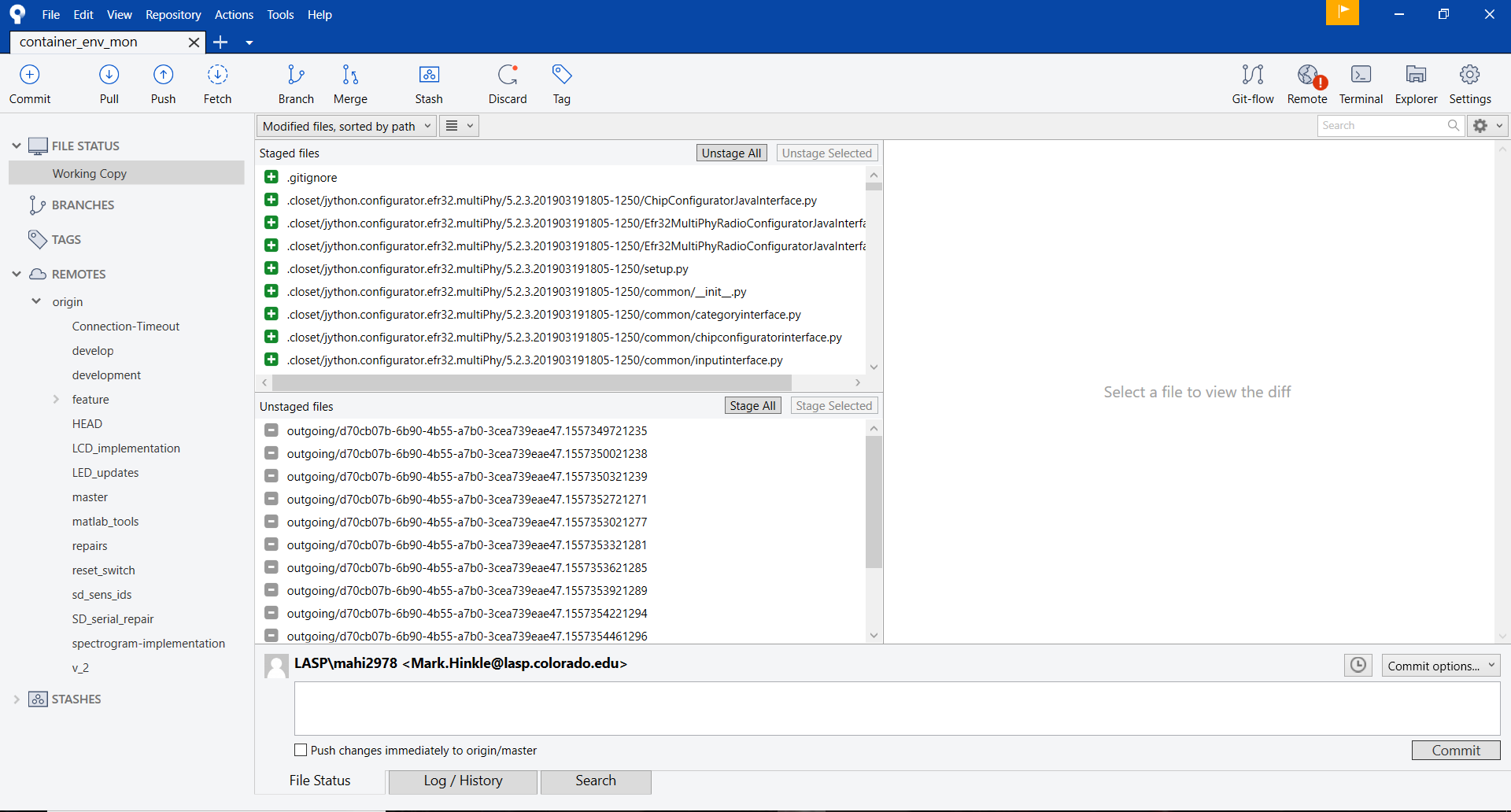The width and height of the screenshot is (1511, 812).
Task: Unstage setup.py using its plus icon
Action: (272, 268)
